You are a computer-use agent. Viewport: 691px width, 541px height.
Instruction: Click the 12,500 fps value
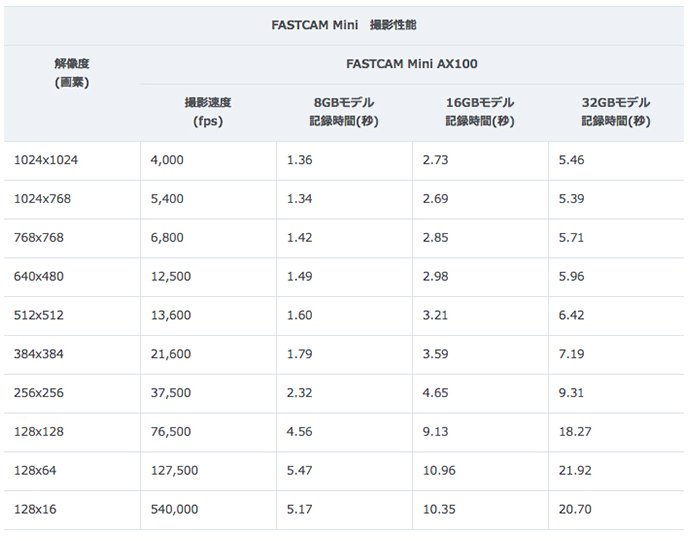(171, 277)
